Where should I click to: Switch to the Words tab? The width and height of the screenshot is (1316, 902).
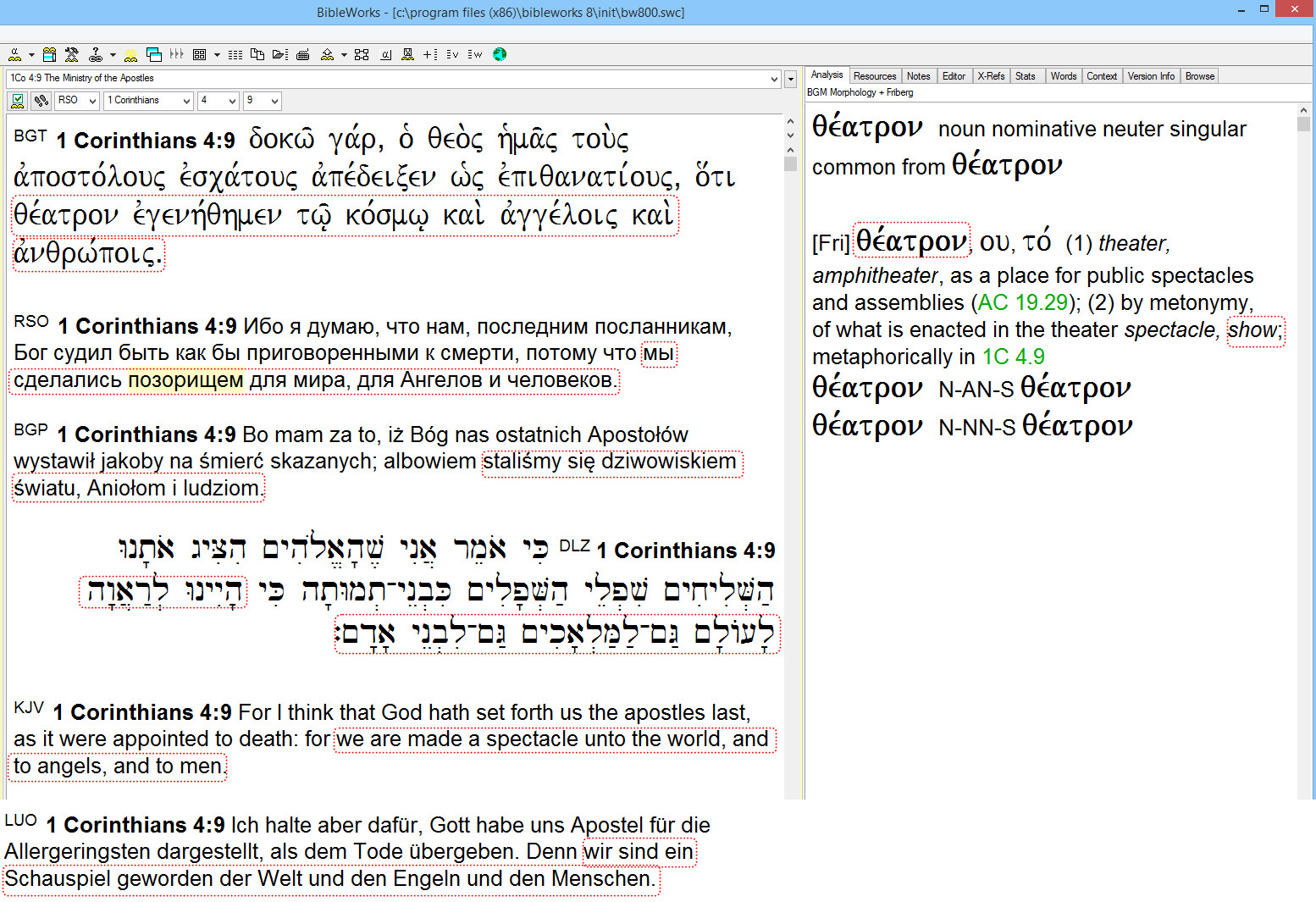click(x=1064, y=76)
